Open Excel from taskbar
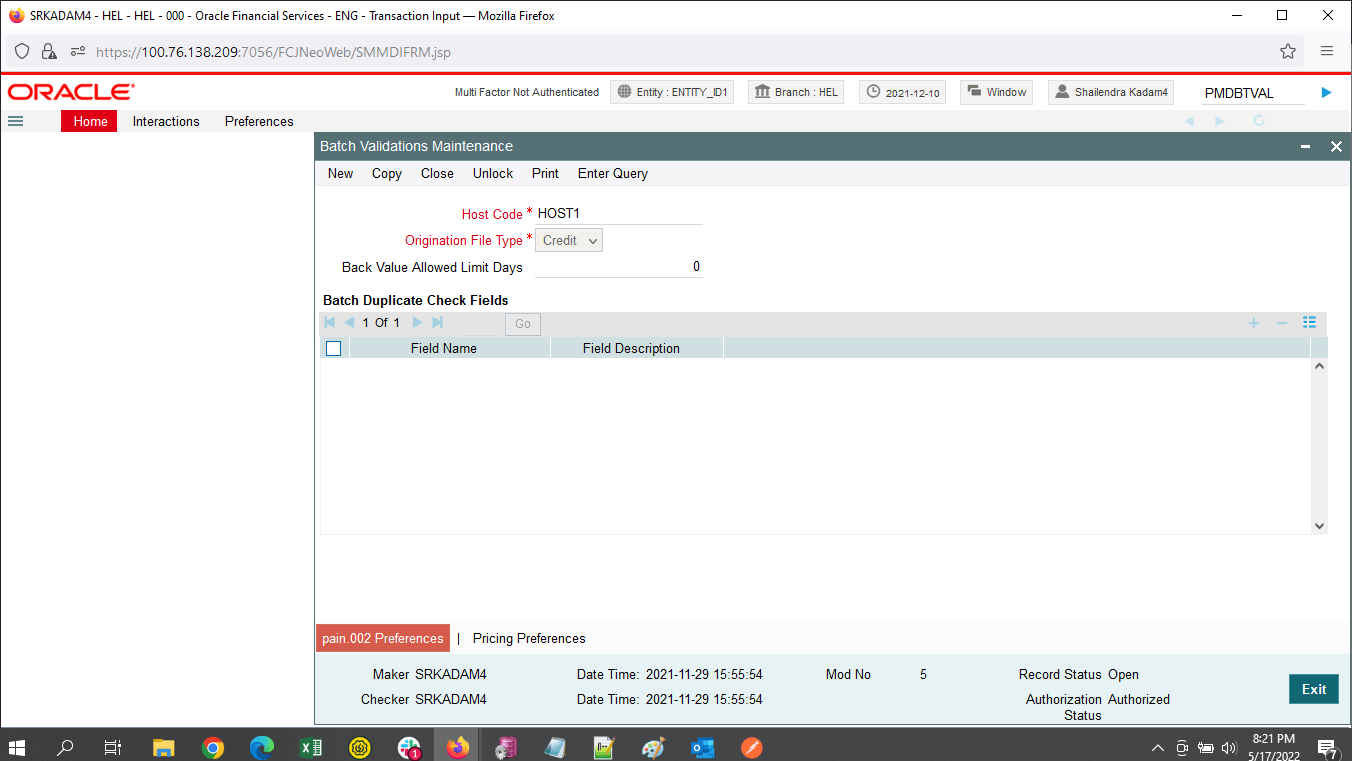 311,747
